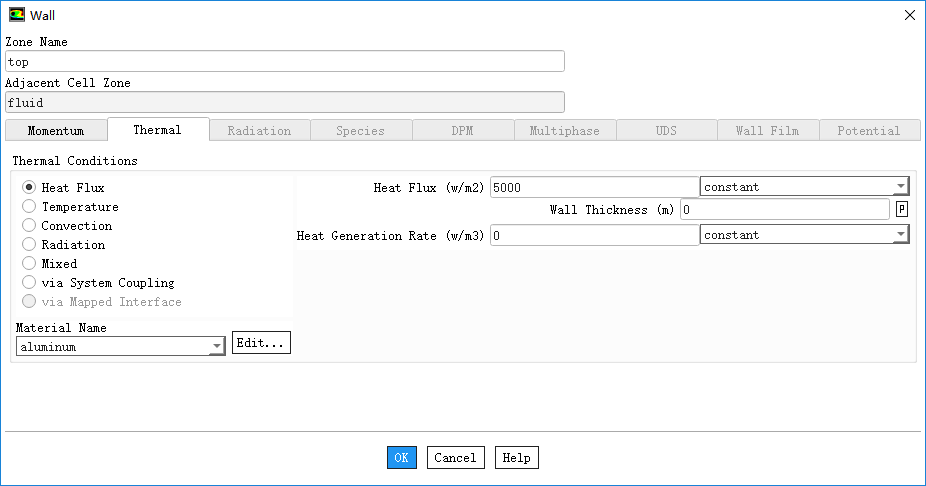The image size is (926, 486).
Task: Close the Wall dialog window
Action: click(x=908, y=15)
